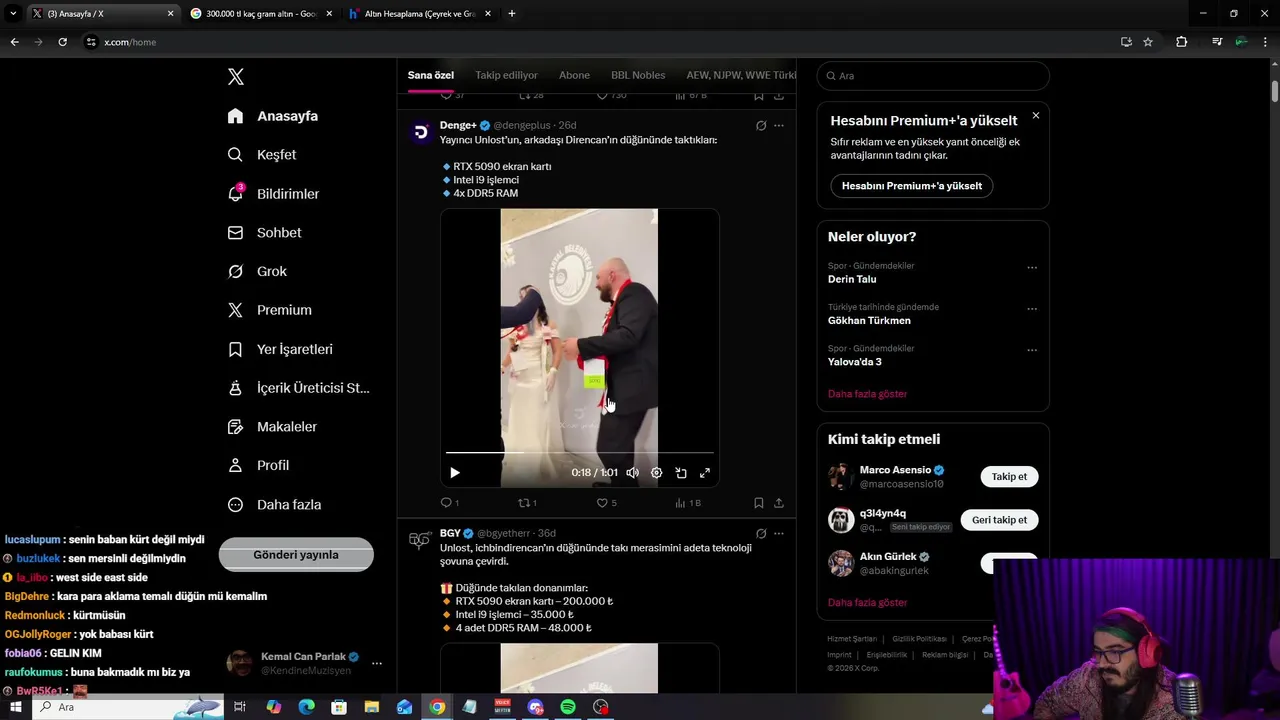Open video settings gear icon
The width and height of the screenshot is (1280, 720).
point(656,473)
